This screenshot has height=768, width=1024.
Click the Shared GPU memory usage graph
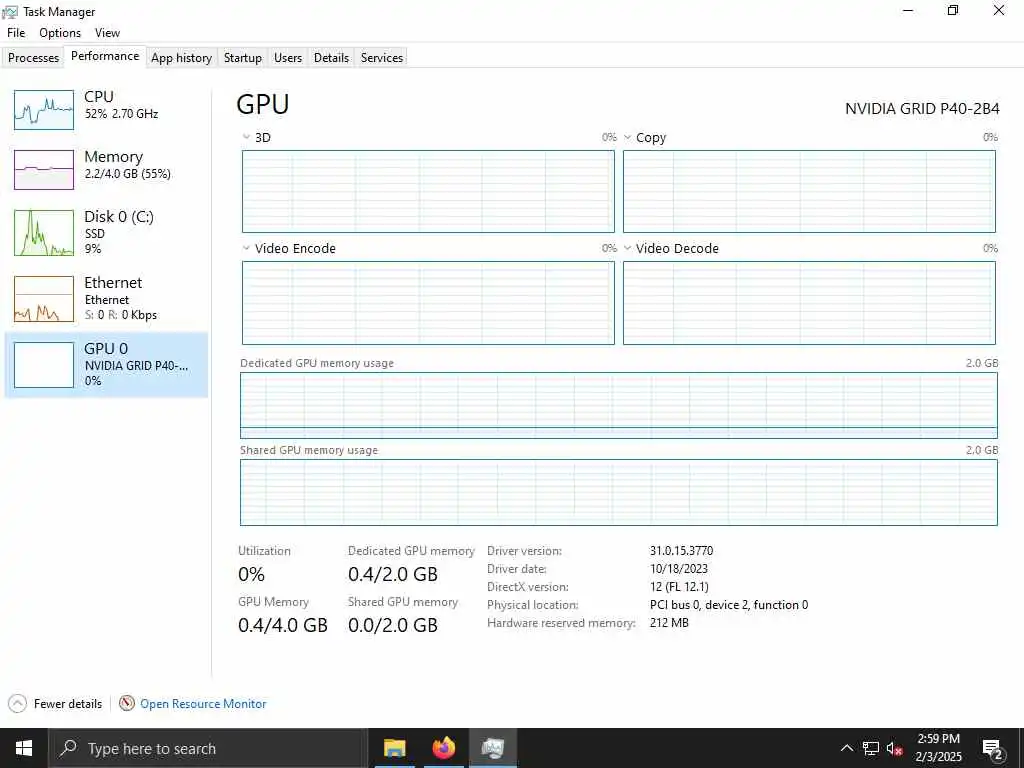tap(618, 492)
